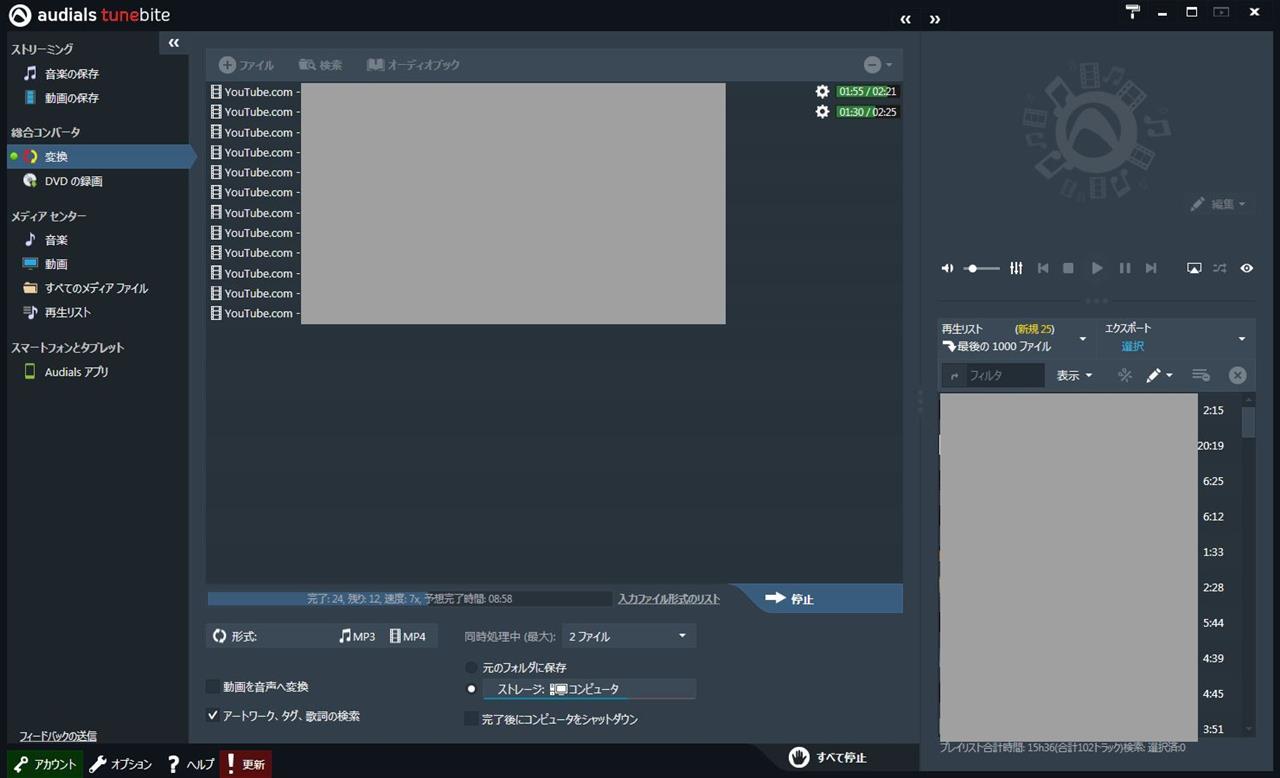Click gear icon for 01:30 / 02:25 item
The width and height of the screenshot is (1280, 778).
[822, 112]
